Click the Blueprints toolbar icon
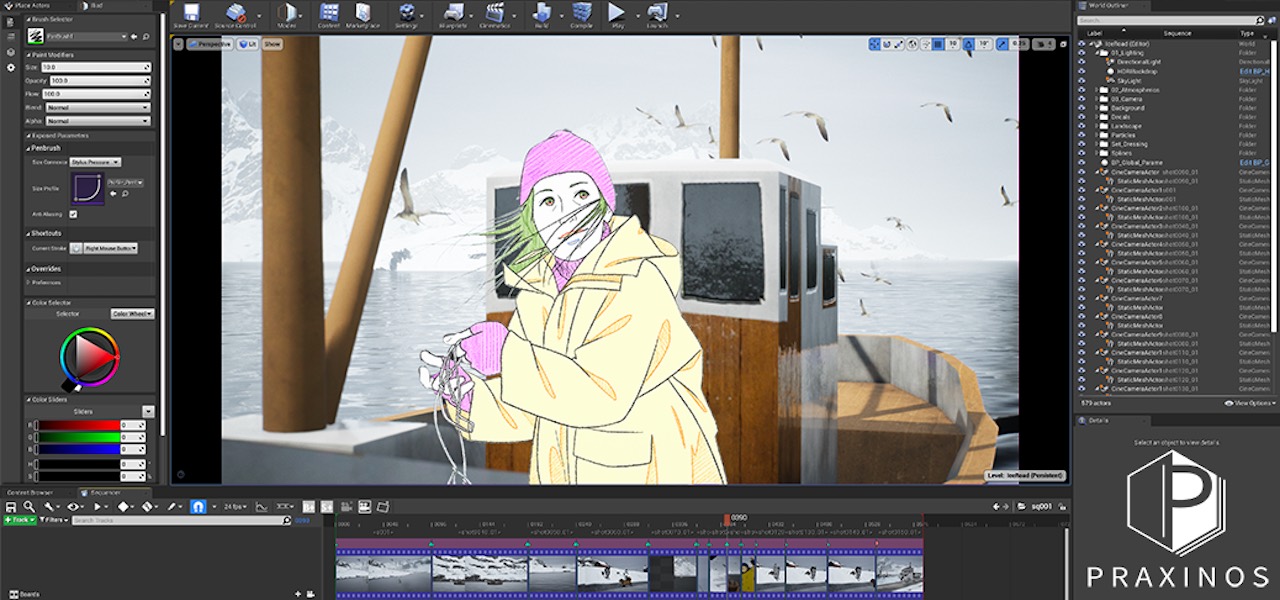Viewport: 1280px width, 600px height. 453,14
